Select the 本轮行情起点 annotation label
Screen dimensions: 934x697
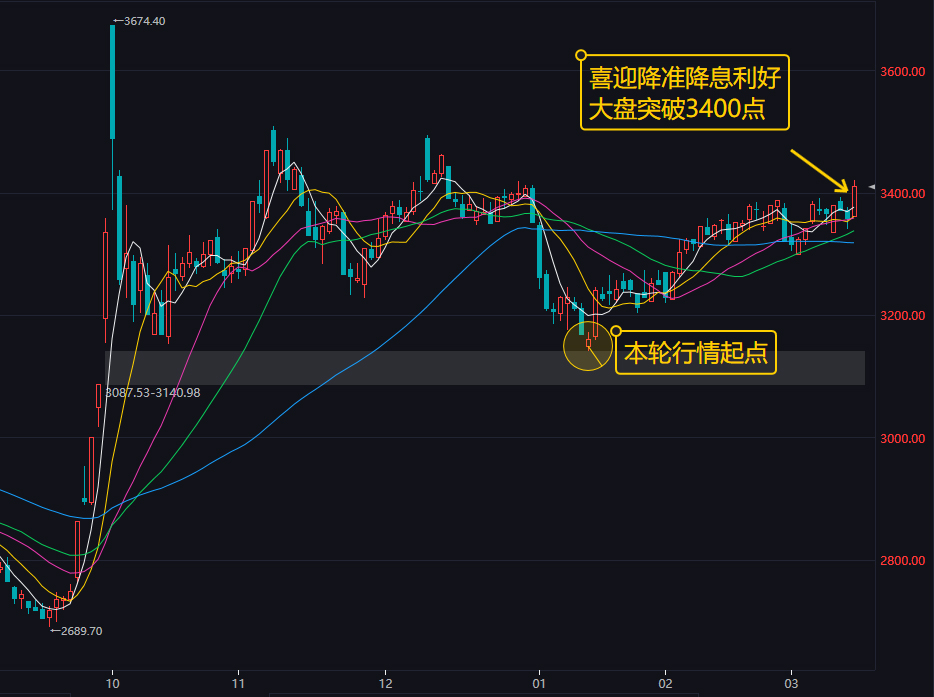point(696,353)
